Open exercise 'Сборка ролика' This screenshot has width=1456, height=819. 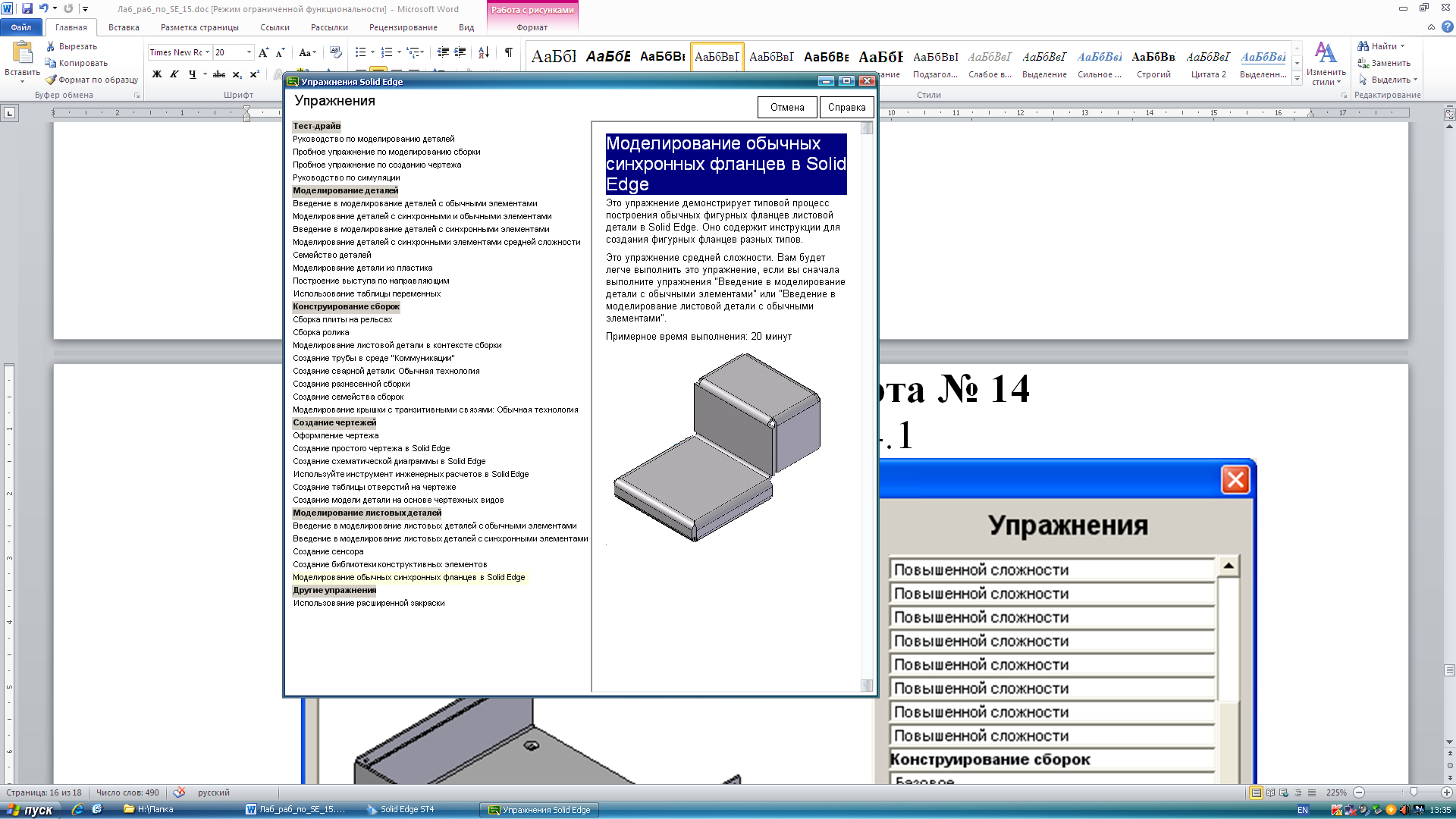coord(321,332)
